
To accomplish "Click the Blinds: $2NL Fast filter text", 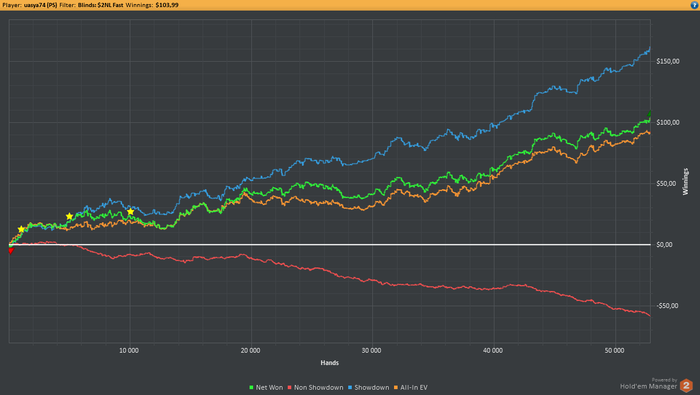I will click(100, 5).
